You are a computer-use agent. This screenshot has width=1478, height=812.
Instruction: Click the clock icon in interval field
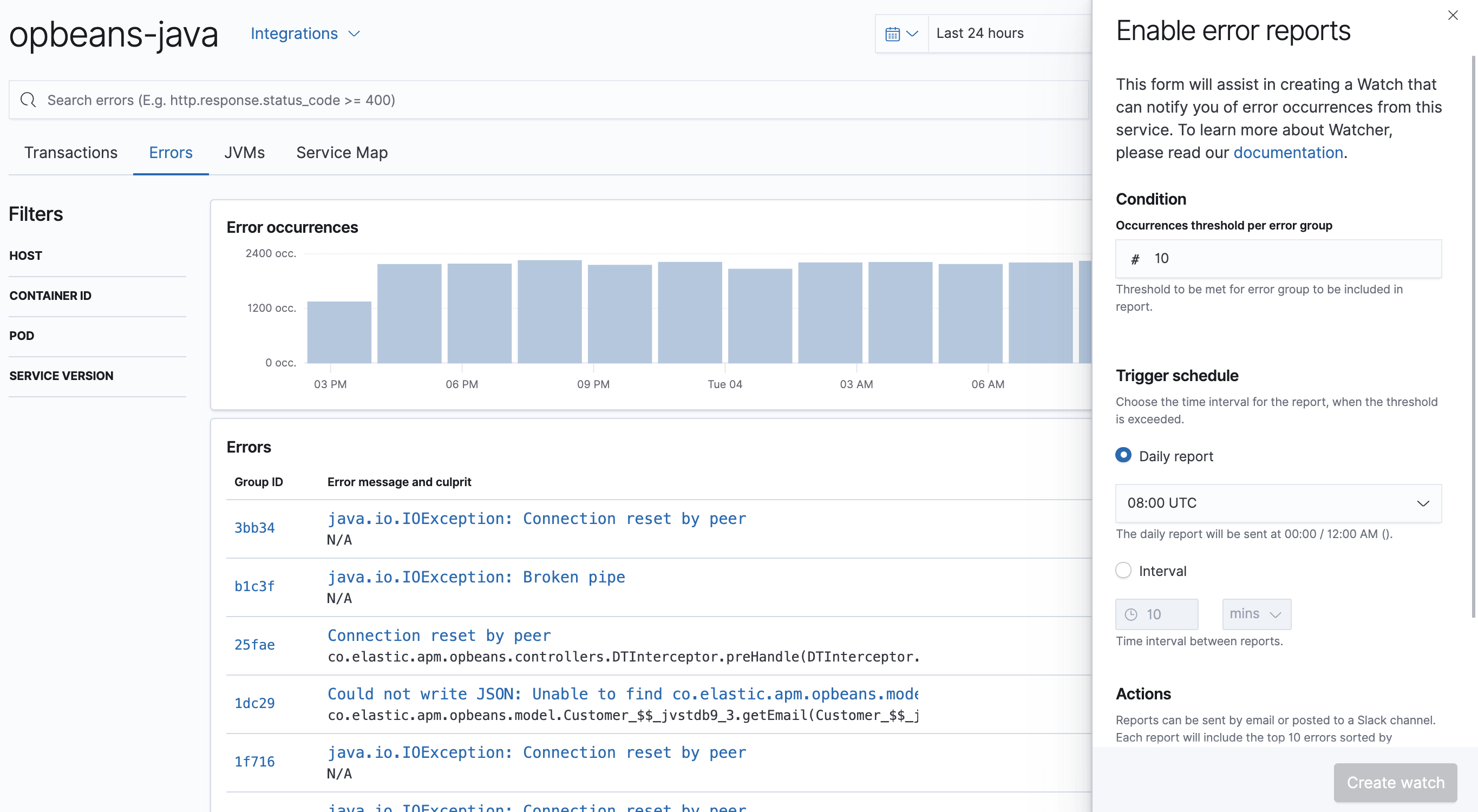(1131, 613)
